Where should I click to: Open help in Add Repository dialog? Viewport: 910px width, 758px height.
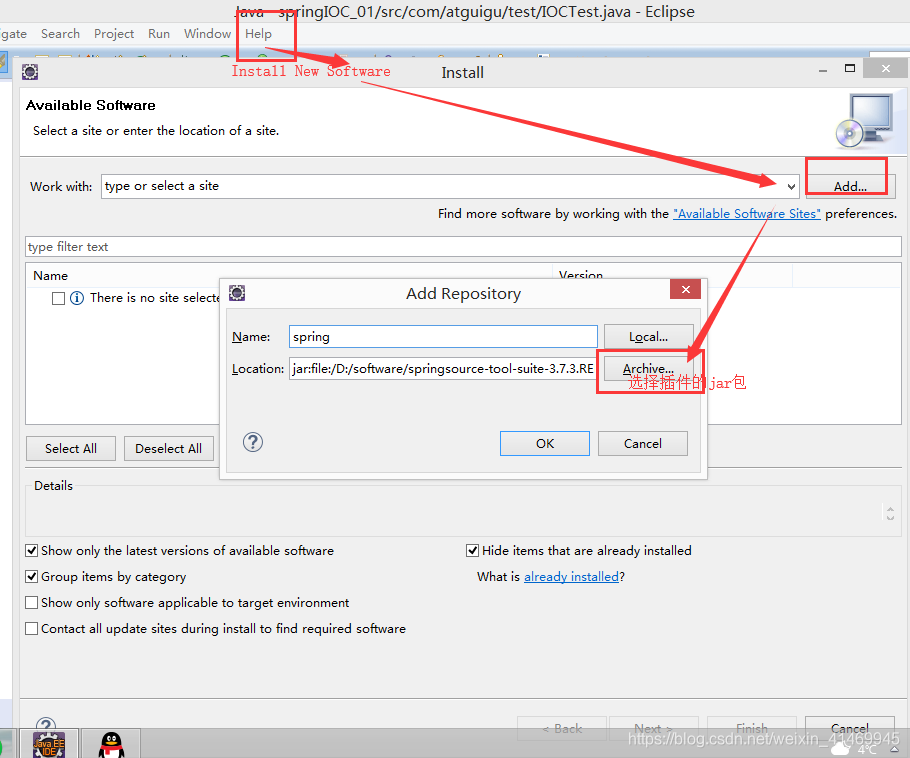pos(252,442)
